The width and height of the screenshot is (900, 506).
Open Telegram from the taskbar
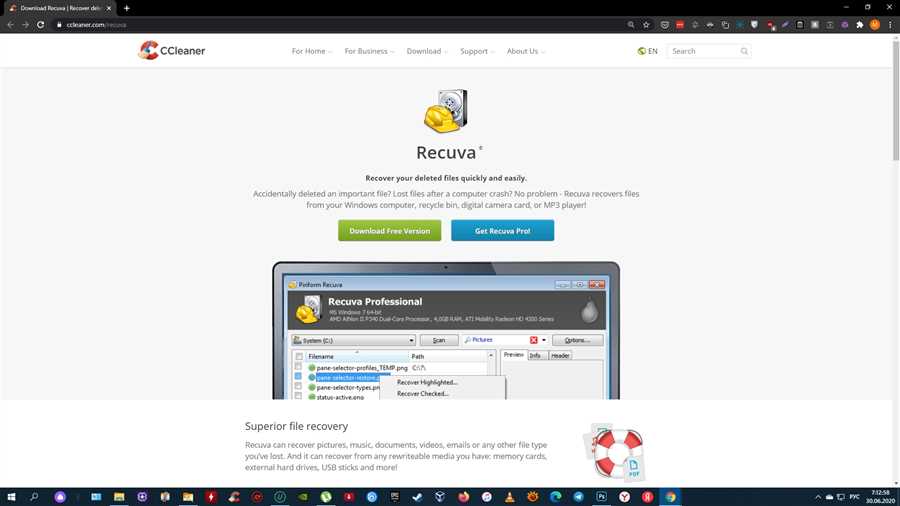pyautogui.click(x=578, y=497)
